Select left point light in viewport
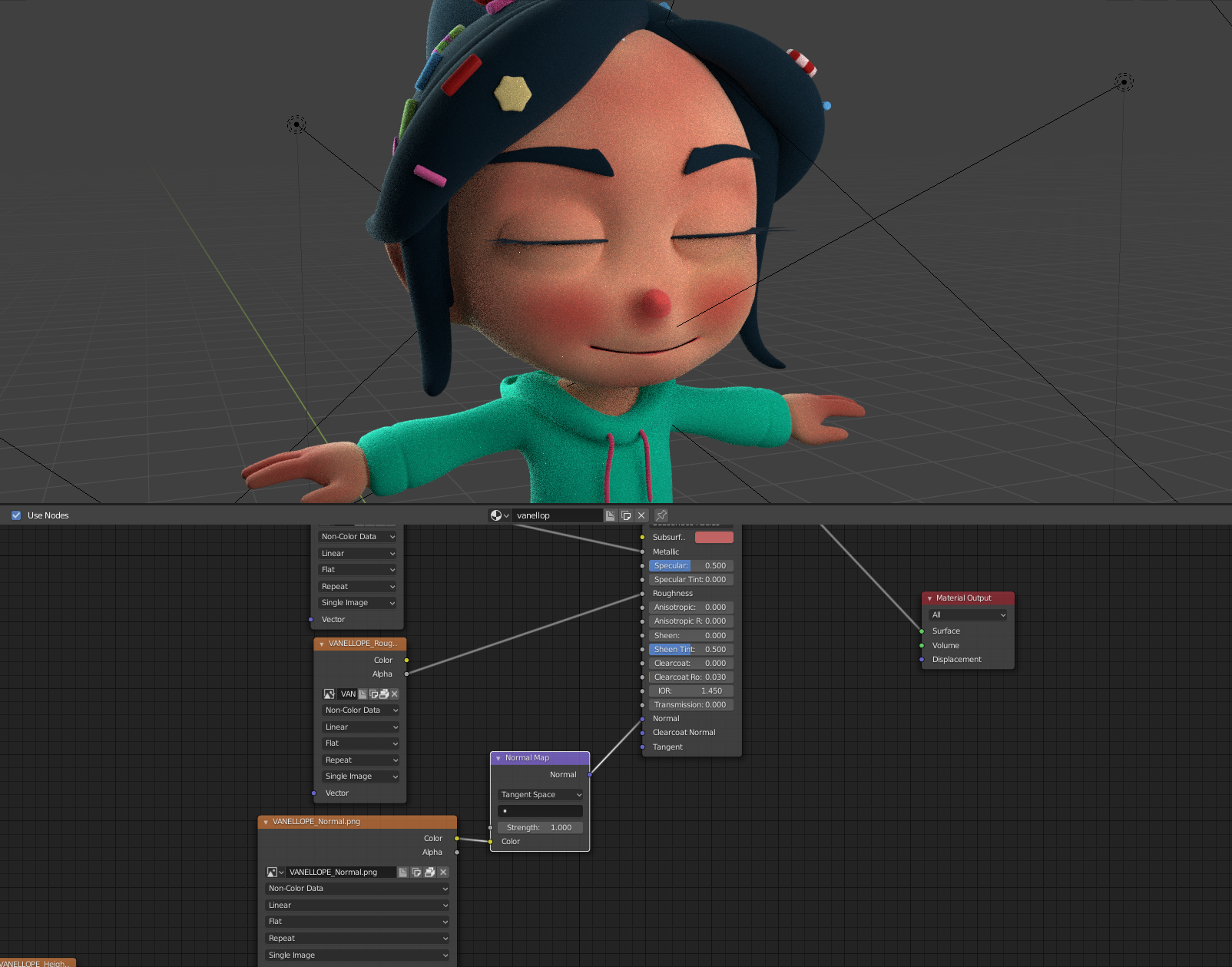The image size is (1232, 967). 296,124
